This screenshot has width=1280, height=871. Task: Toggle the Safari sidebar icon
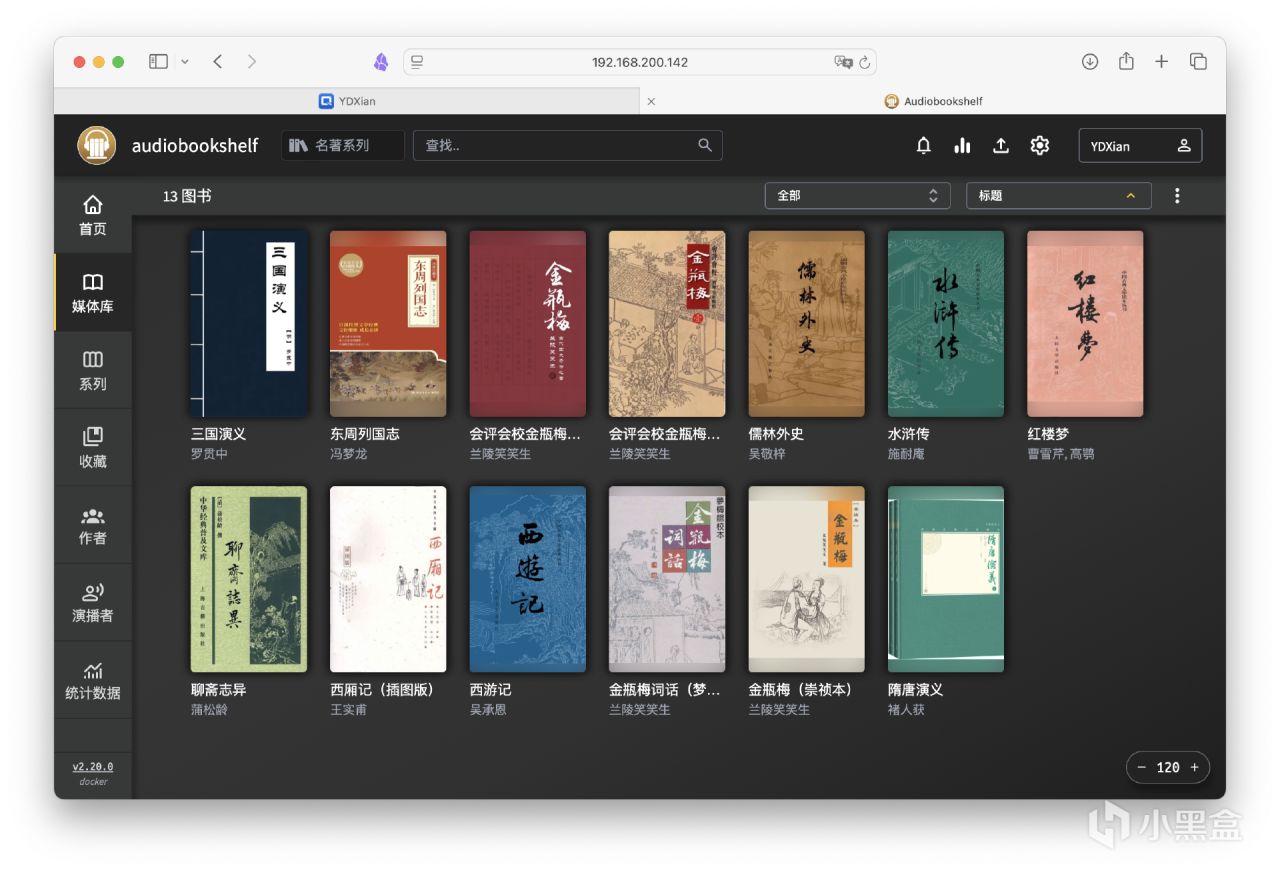[x=158, y=62]
